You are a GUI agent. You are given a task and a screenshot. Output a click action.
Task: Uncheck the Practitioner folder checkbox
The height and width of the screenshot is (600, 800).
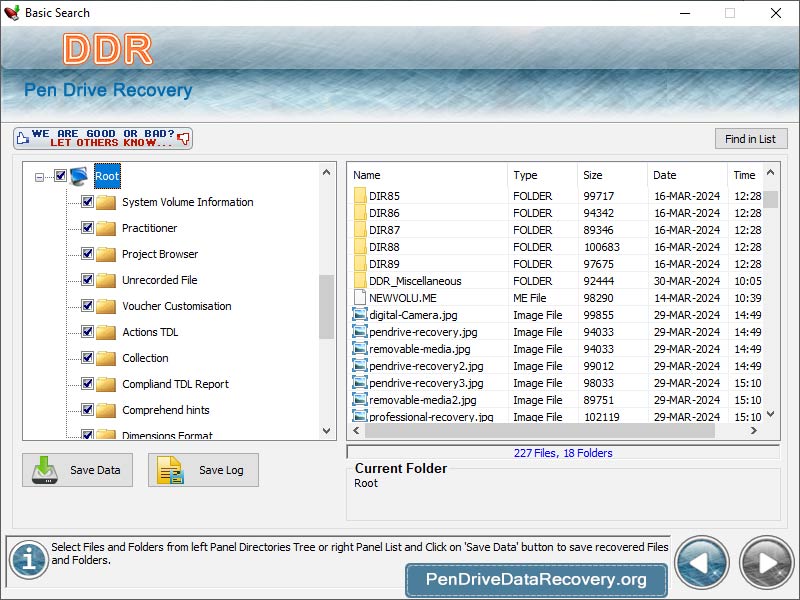tap(87, 228)
